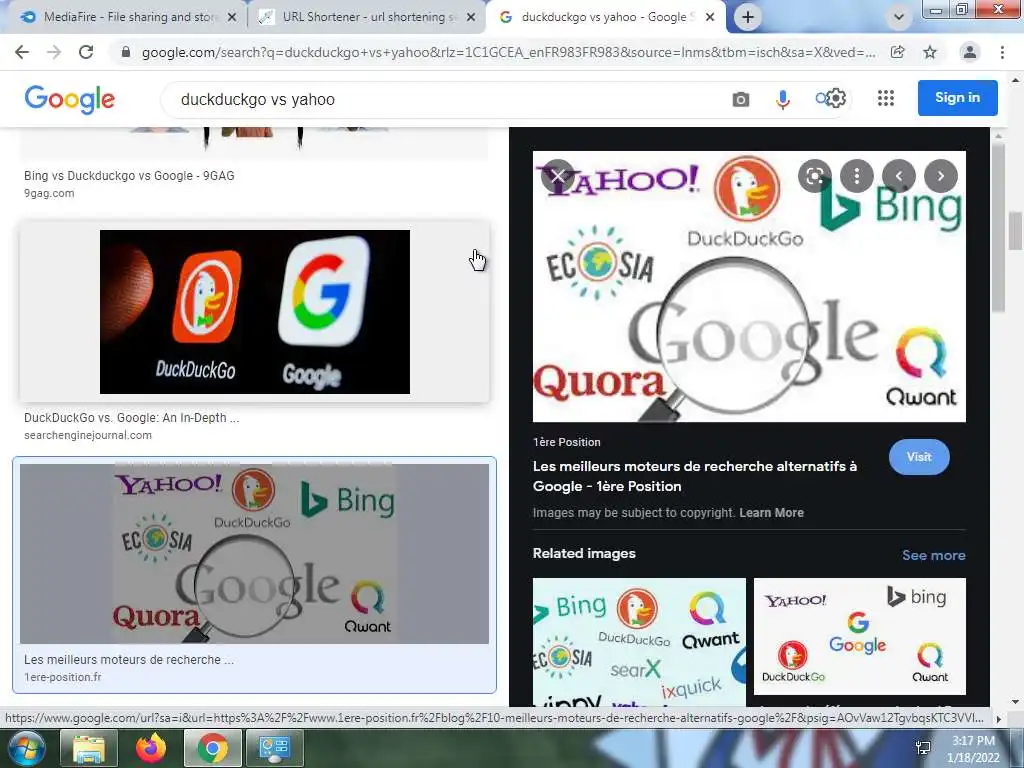Search by image using camera icon
This screenshot has width=1024, height=768.
[741, 99]
